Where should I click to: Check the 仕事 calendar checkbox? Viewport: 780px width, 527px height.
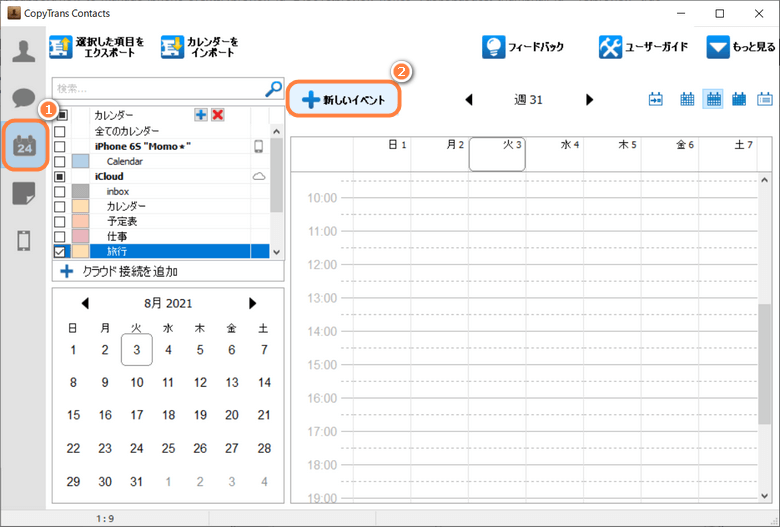(60, 236)
